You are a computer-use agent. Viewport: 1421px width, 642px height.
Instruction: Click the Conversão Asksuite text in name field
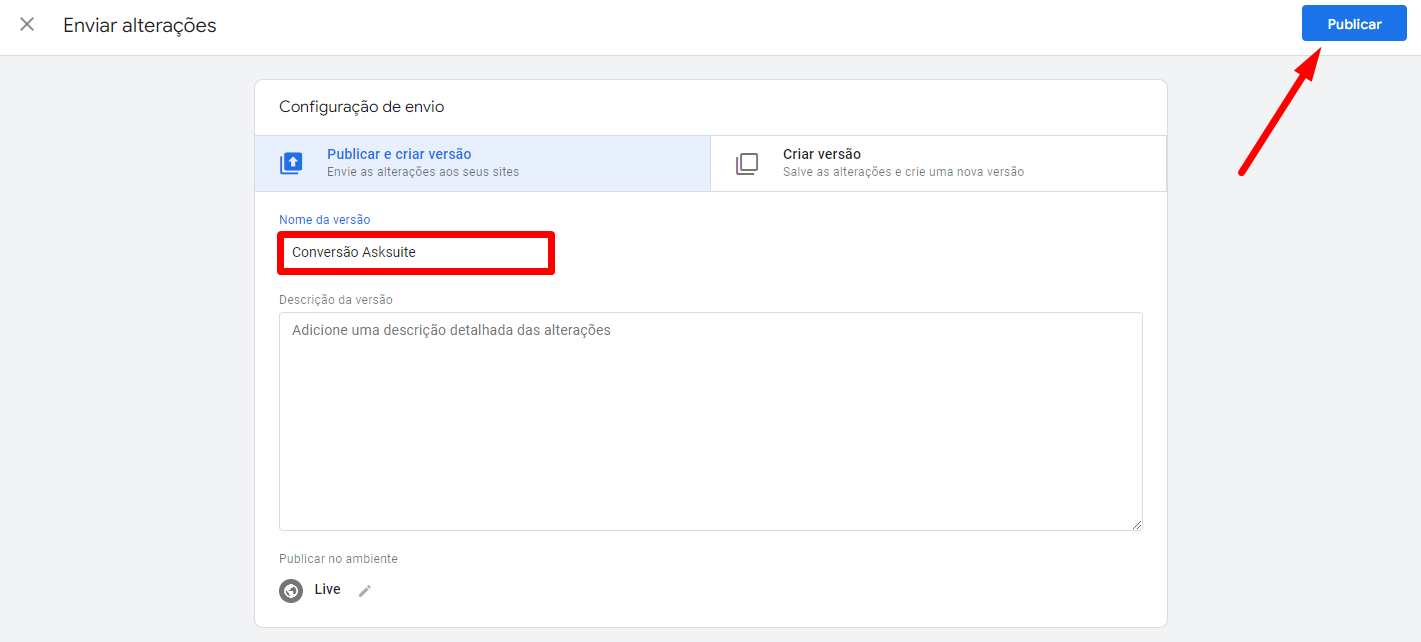click(x=354, y=252)
